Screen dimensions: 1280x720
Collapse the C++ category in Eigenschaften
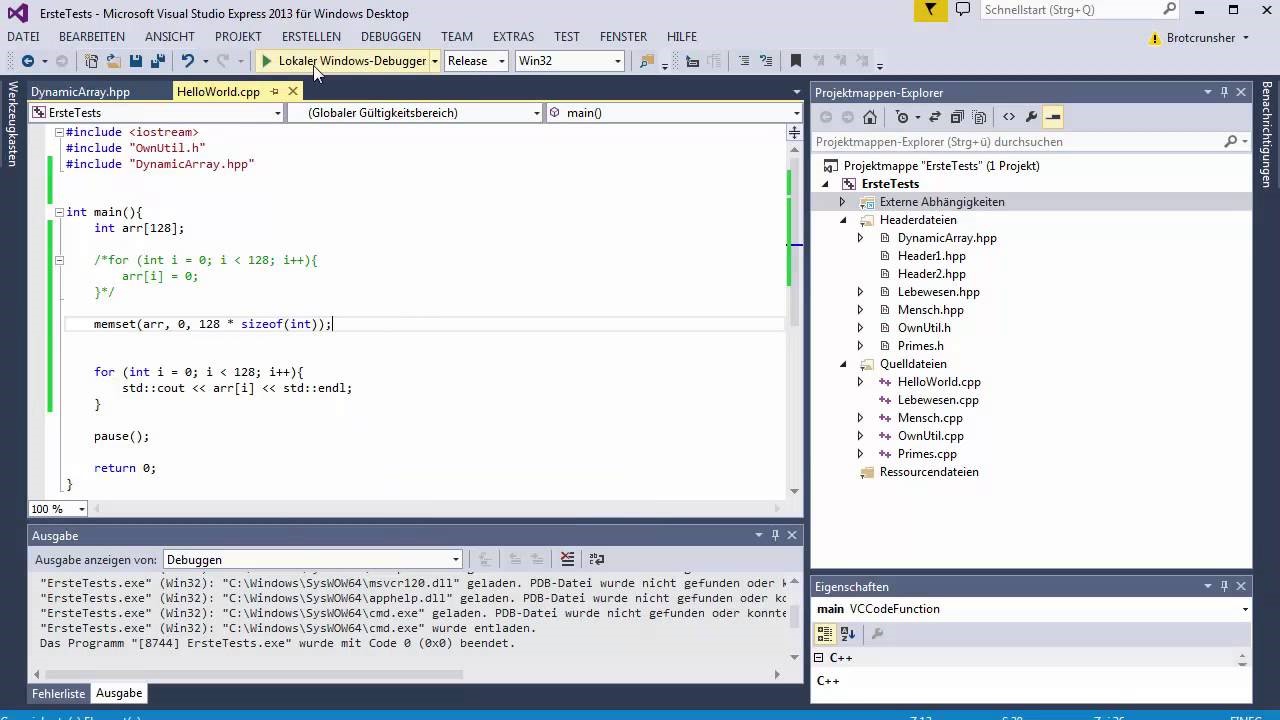(x=820, y=657)
